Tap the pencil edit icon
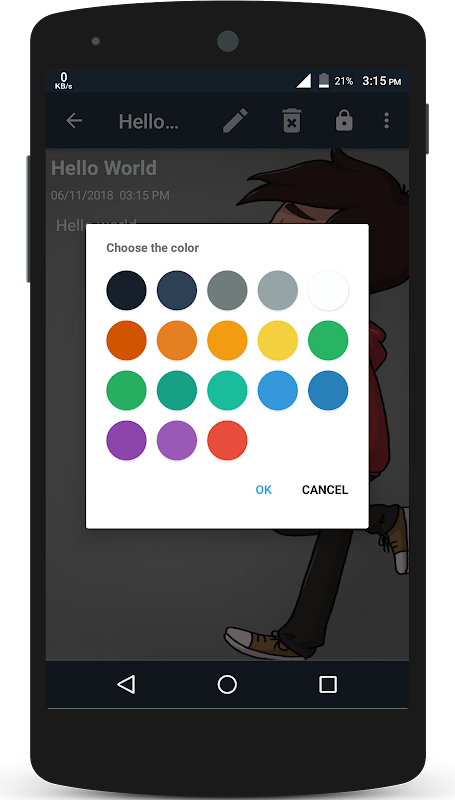The width and height of the screenshot is (455, 800). coord(235,121)
